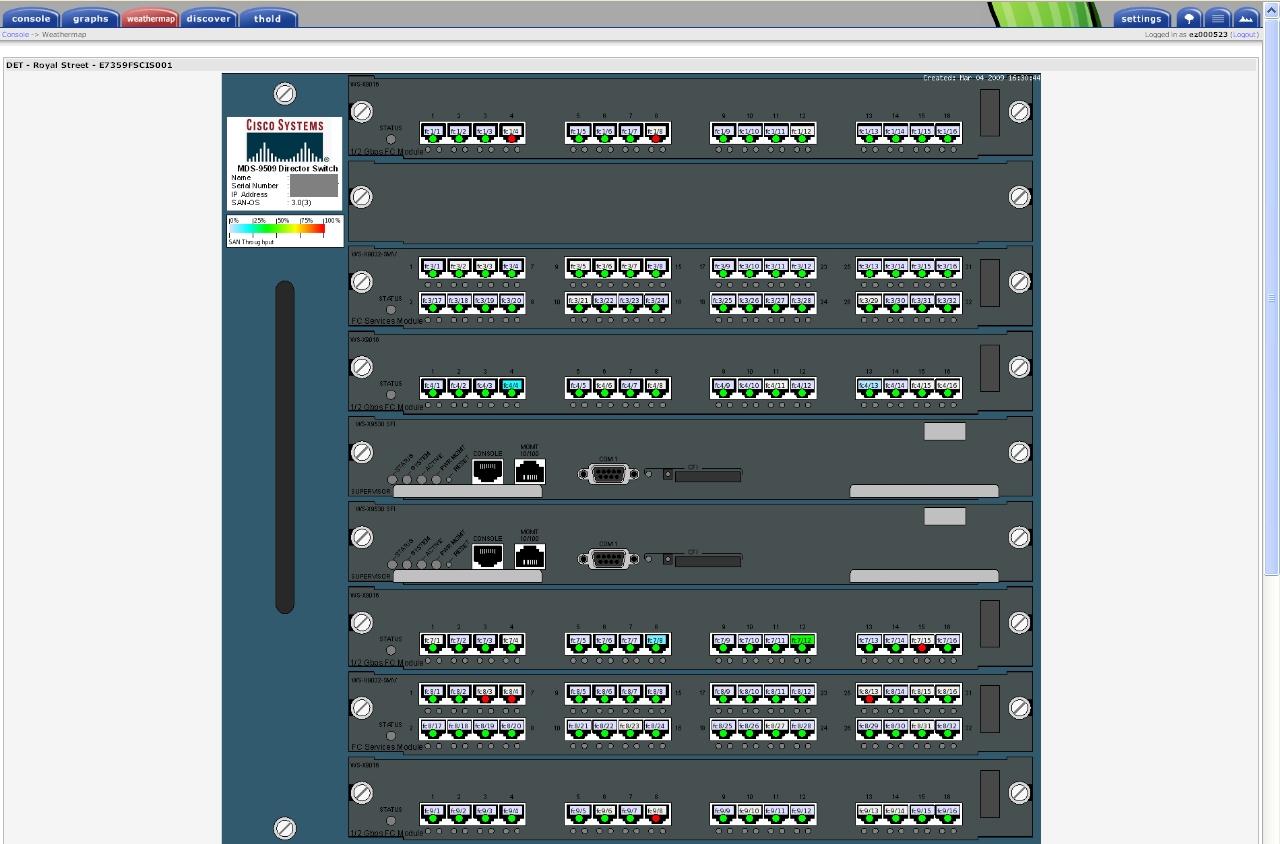
Task: Click the Logout link
Action: point(1244,34)
